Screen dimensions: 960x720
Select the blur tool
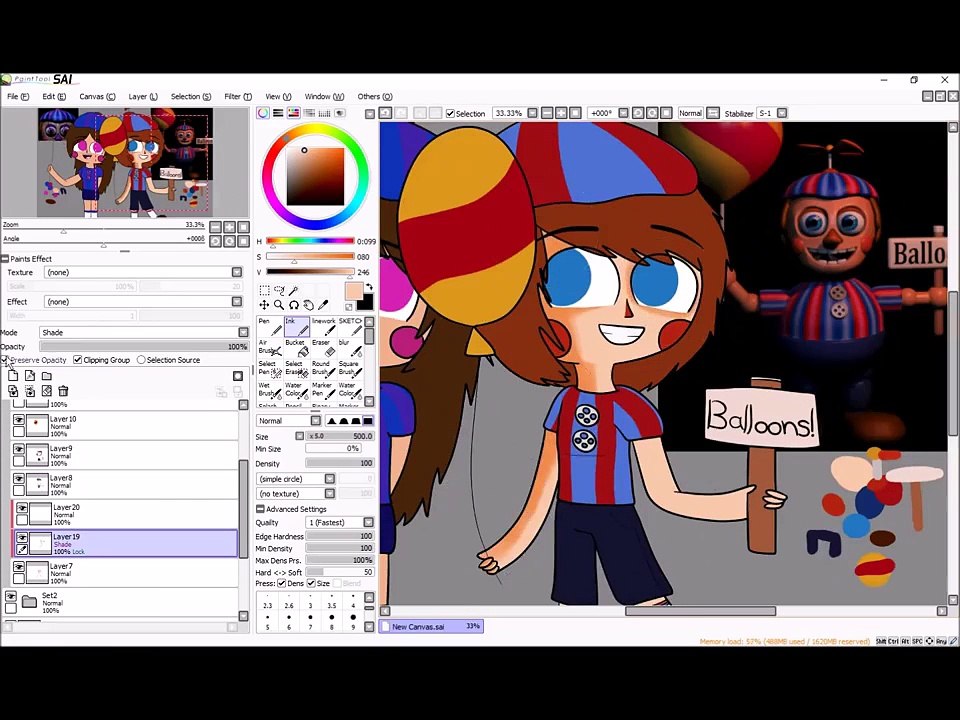(x=350, y=348)
